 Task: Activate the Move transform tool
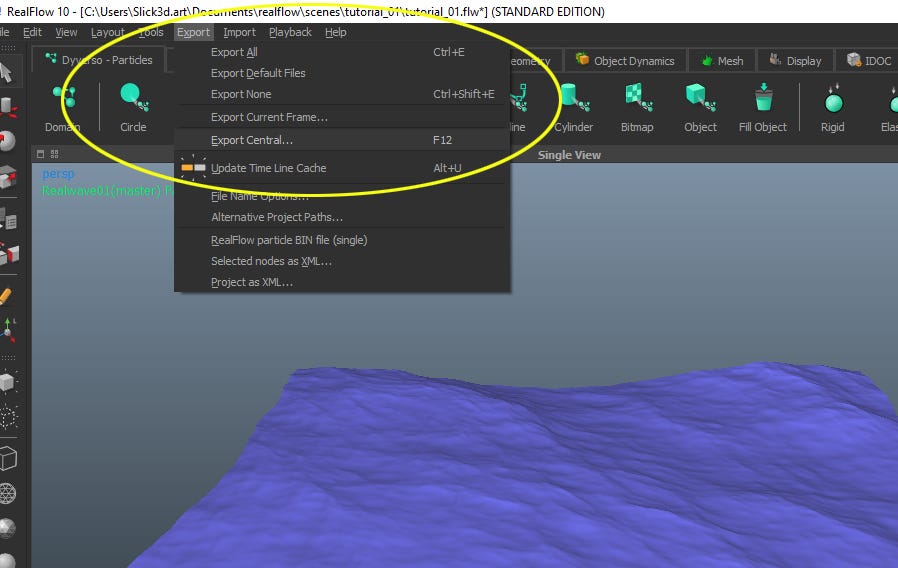(x=7, y=107)
